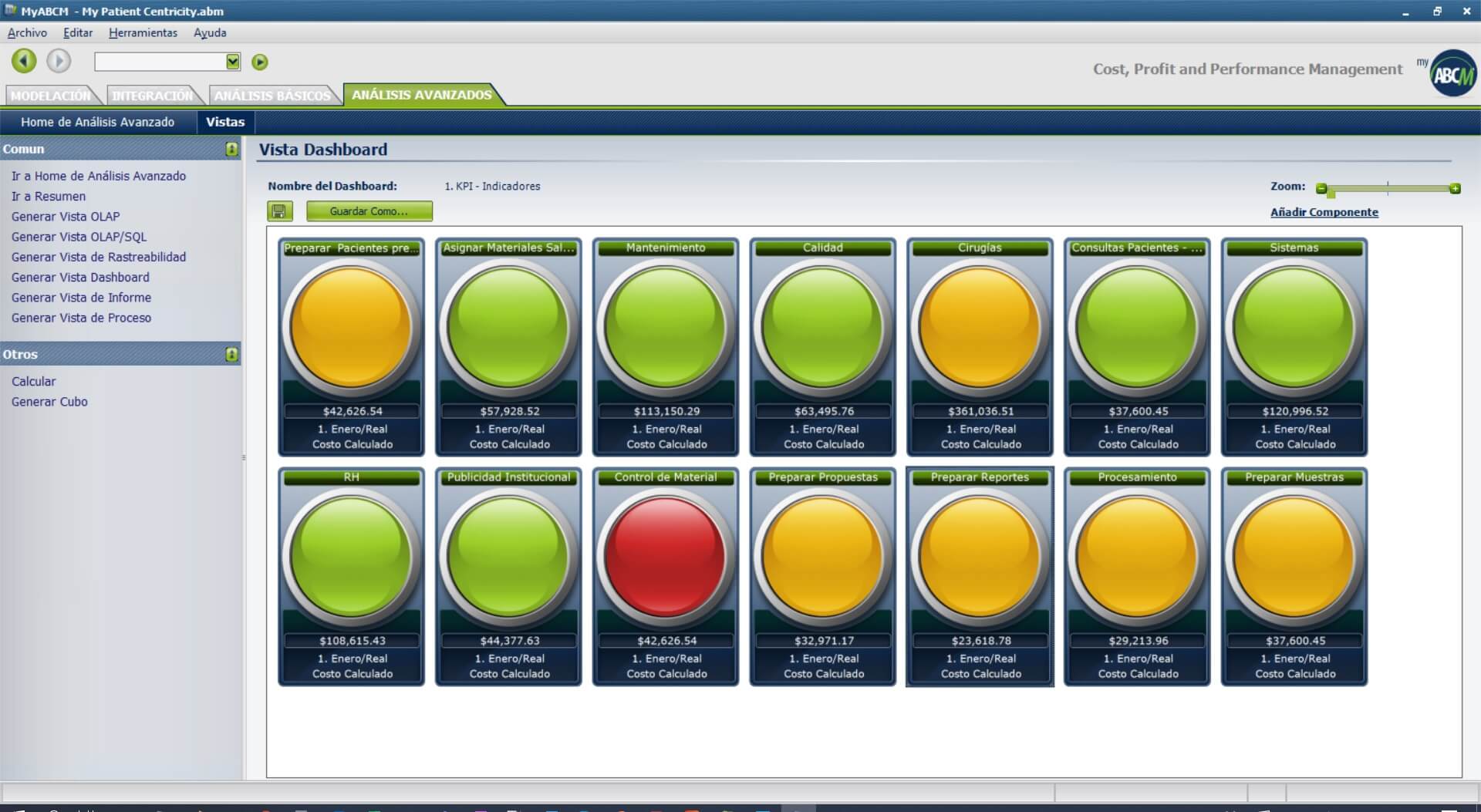This screenshot has width=1481, height=812.
Task: Click Generar Vista de Informe link
Action: click(x=81, y=297)
